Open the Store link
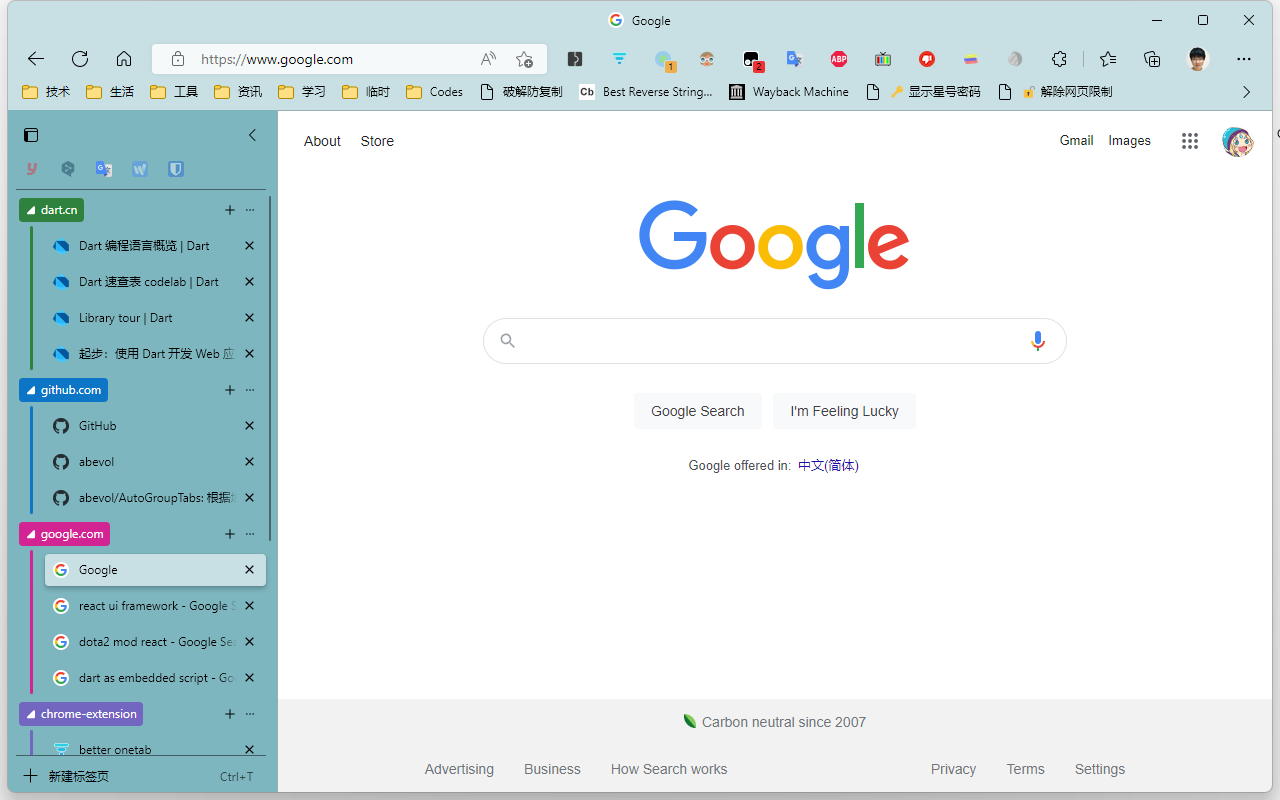Viewport: 1280px width, 800px height. click(377, 141)
